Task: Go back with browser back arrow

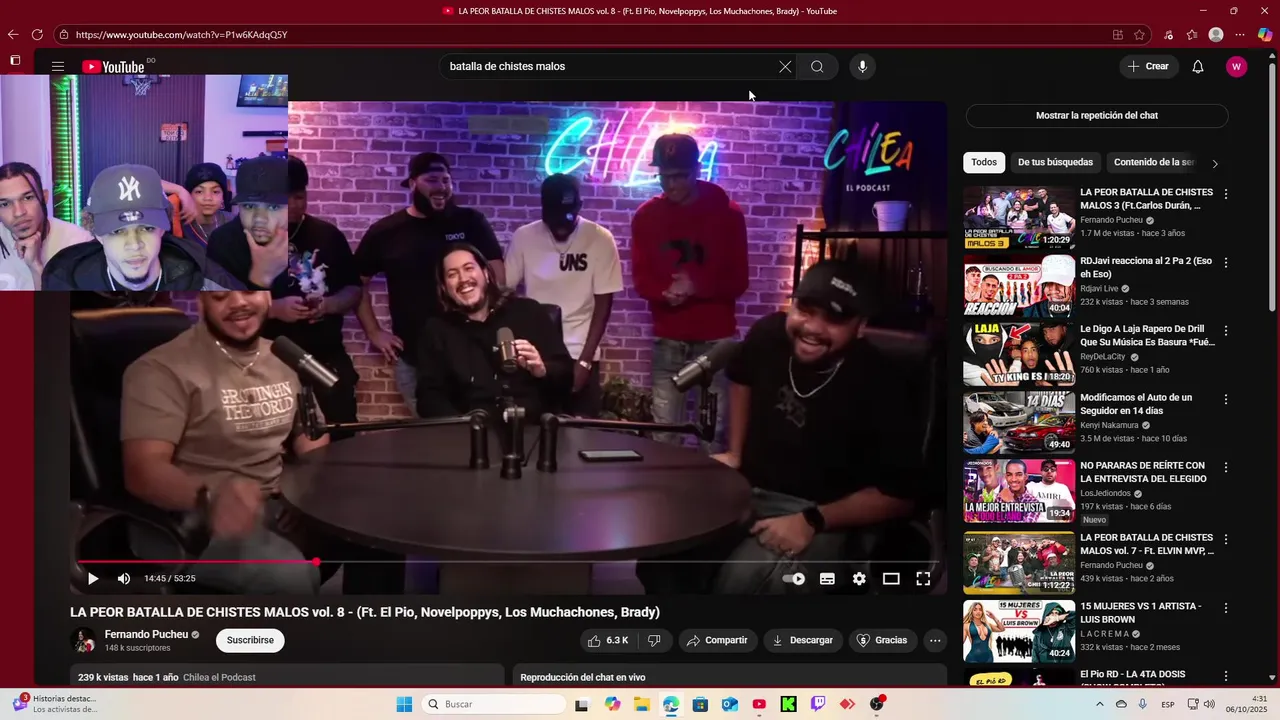Action: pyautogui.click(x=13, y=35)
